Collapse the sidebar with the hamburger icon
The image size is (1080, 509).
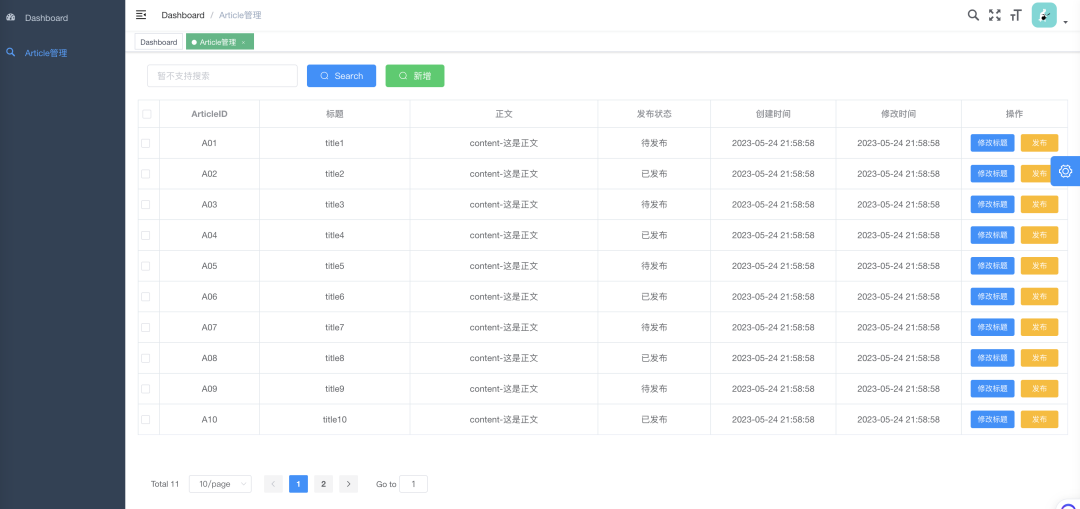[x=141, y=15]
